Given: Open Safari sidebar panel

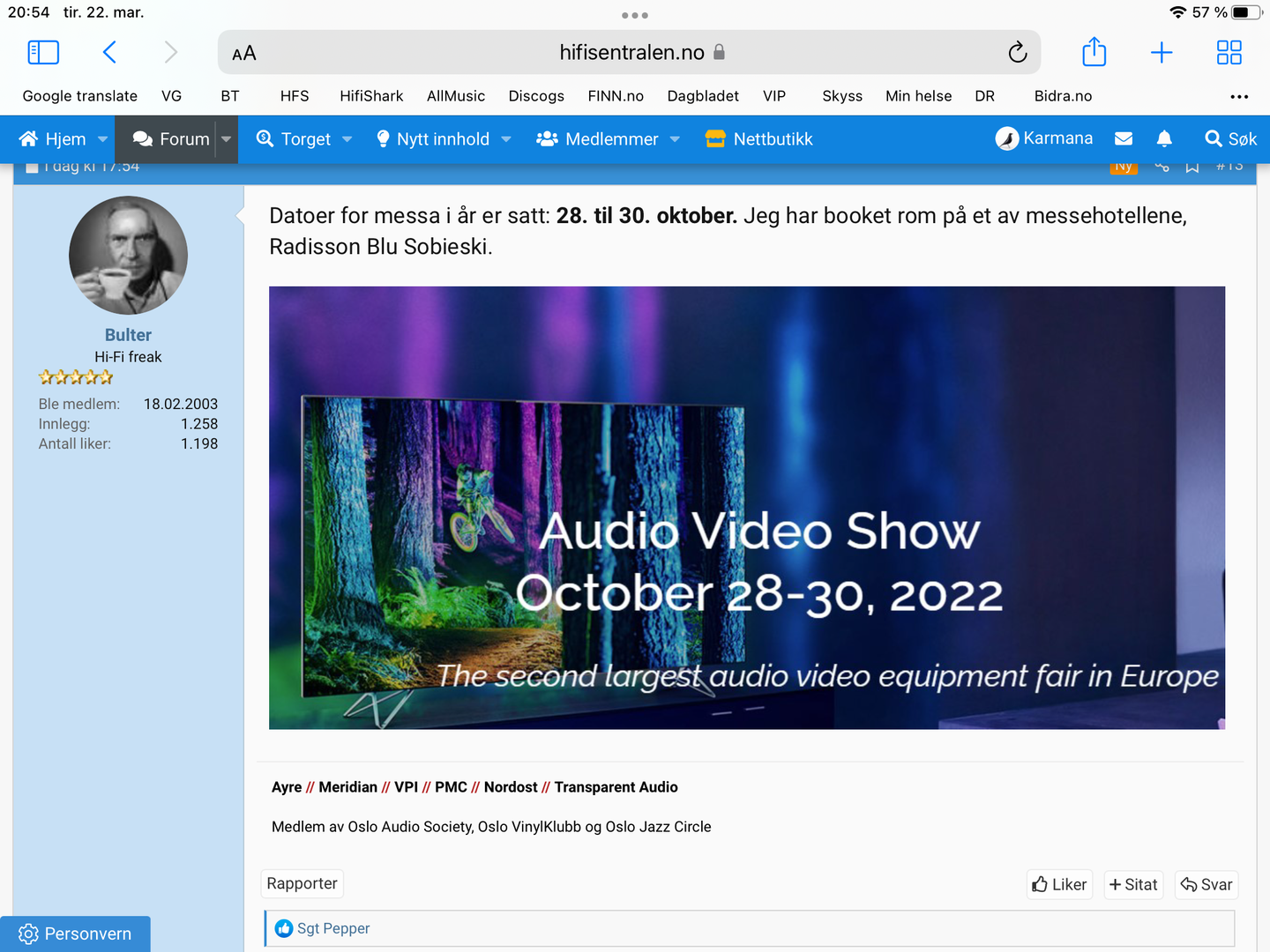Looking at the screenshot, I should 43,53.
